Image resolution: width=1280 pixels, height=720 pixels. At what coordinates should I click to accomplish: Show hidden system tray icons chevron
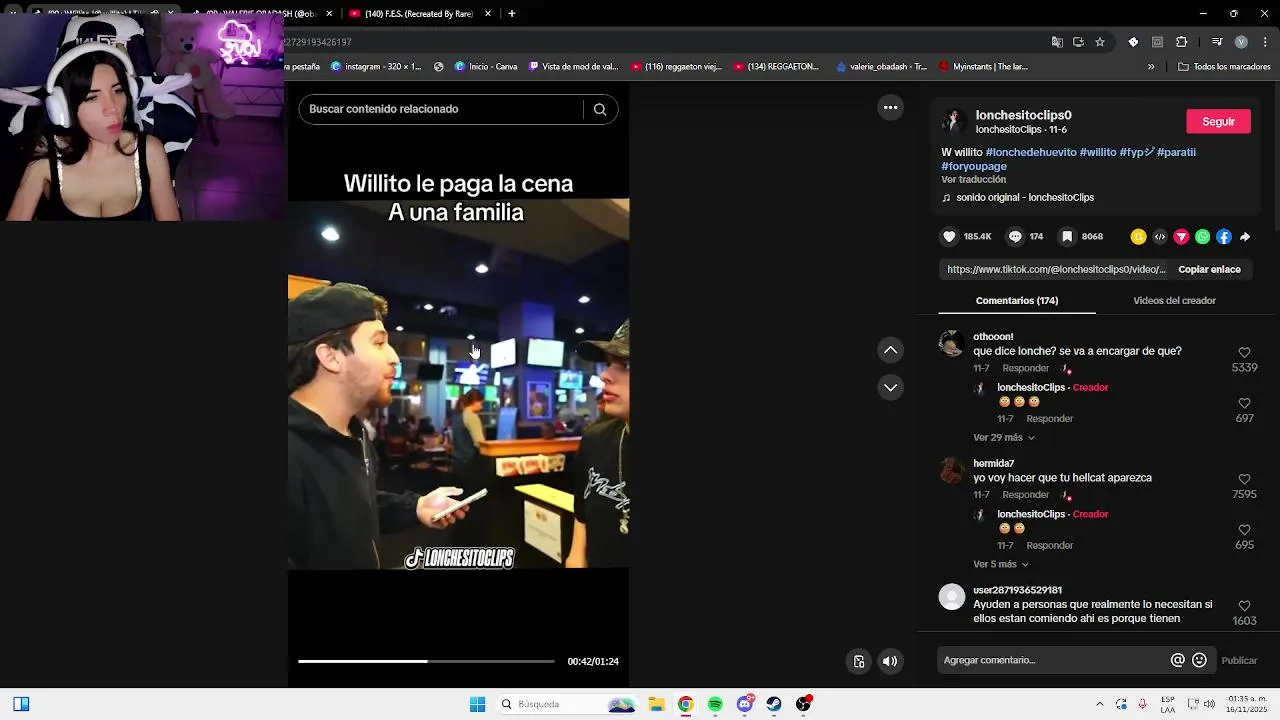coord(1099,704)
